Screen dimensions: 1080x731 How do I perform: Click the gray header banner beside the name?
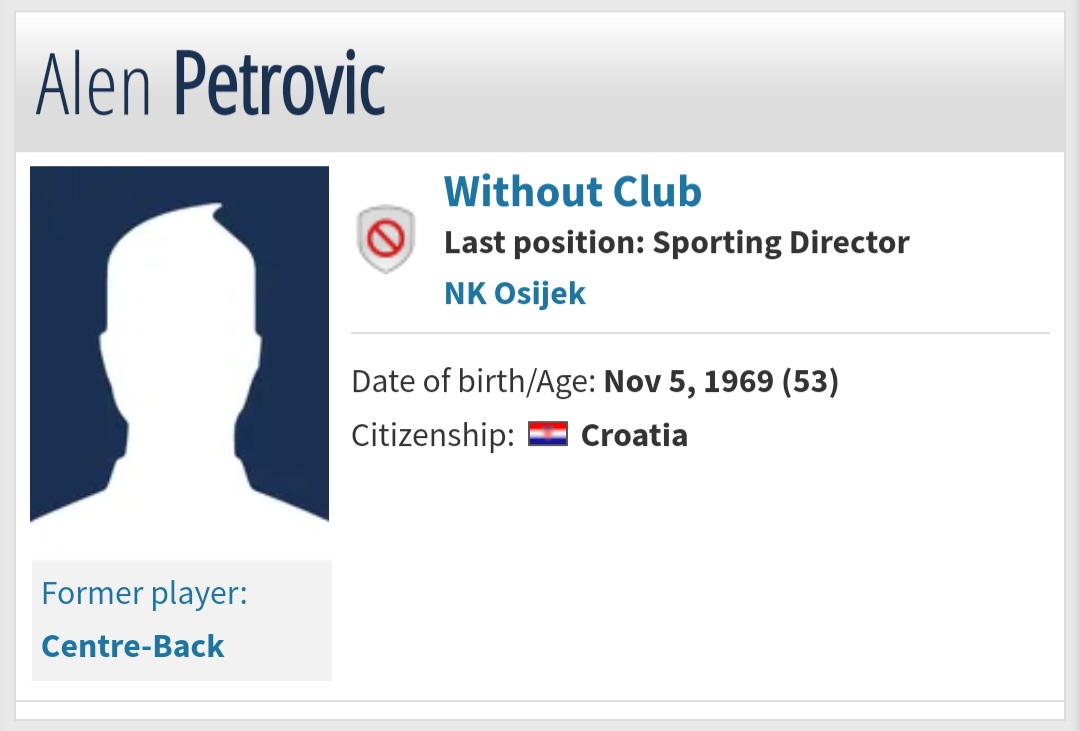coord(723,83)
